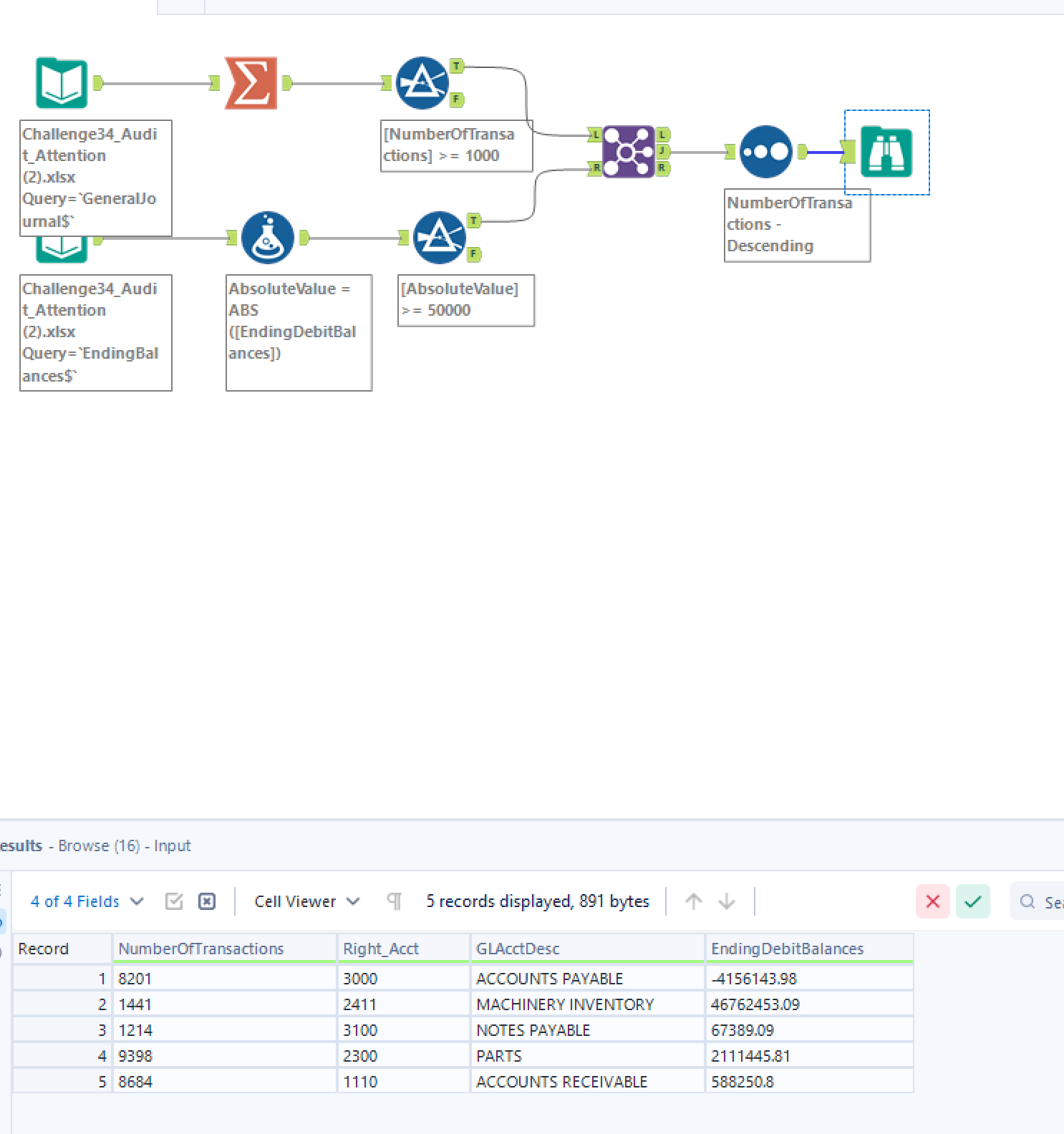This screenshot has width=1064, height=1134.
Task: Click the NumberOfTransactions column header
Action: [x=201, y=949]
